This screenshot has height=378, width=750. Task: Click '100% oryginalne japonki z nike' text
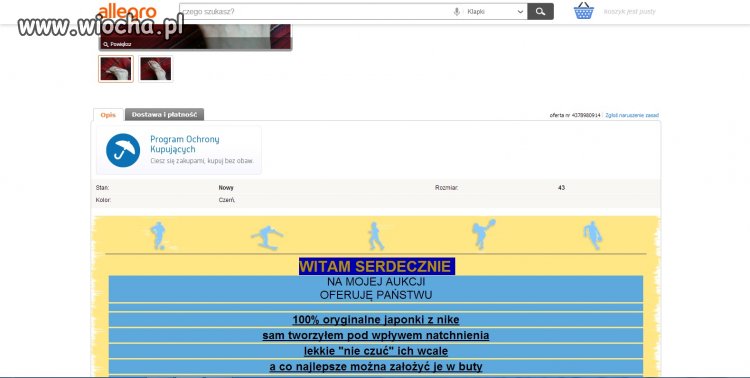point(376,320)
